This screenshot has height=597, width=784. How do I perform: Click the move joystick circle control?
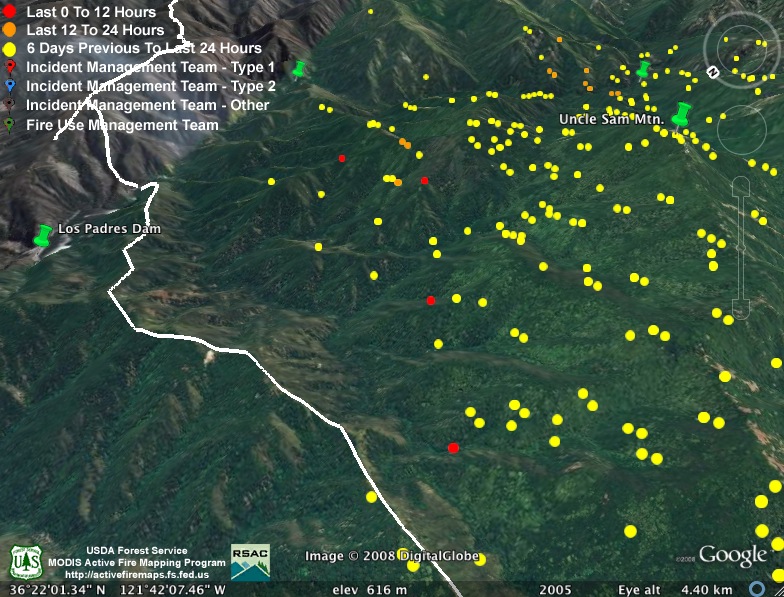pyautogui.click(x=741, y=129)
